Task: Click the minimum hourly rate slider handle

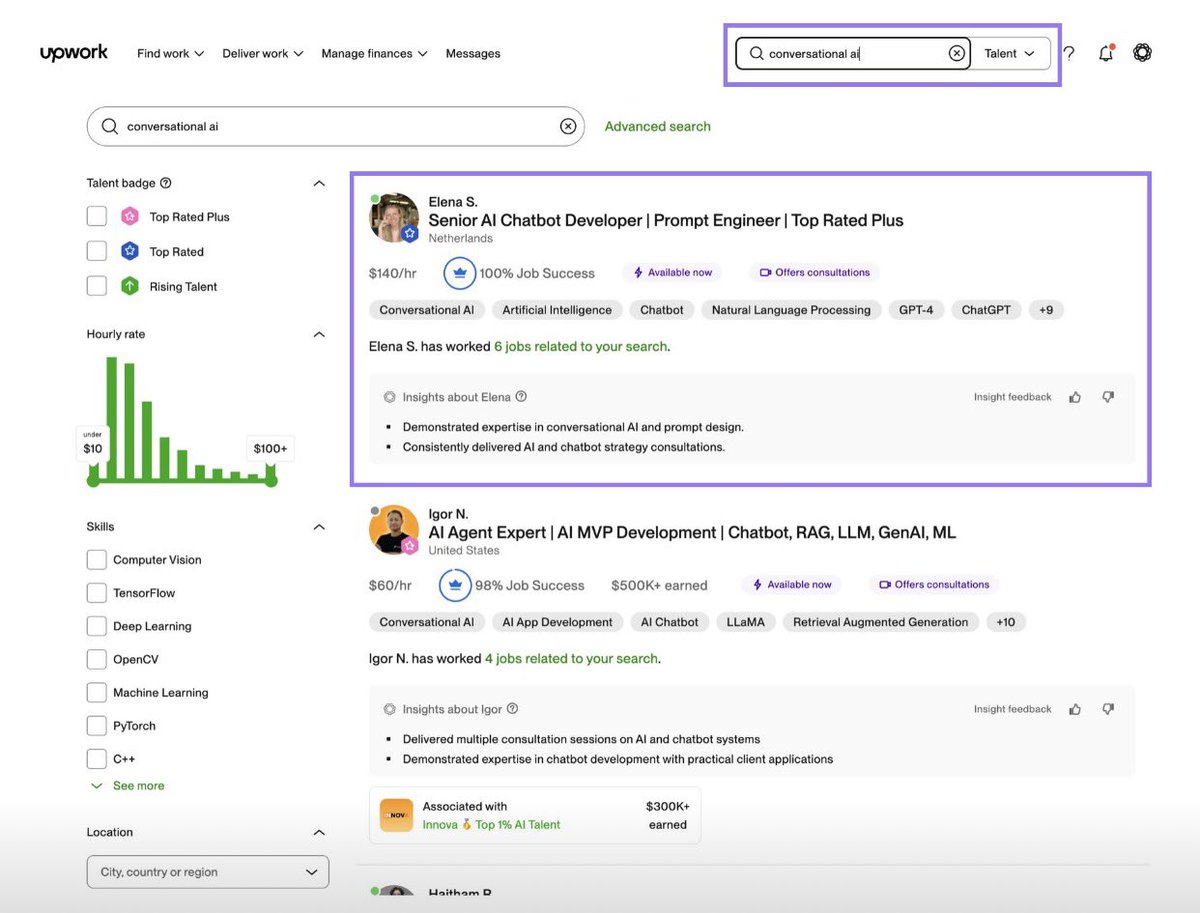Action: (x=93, y=481)
